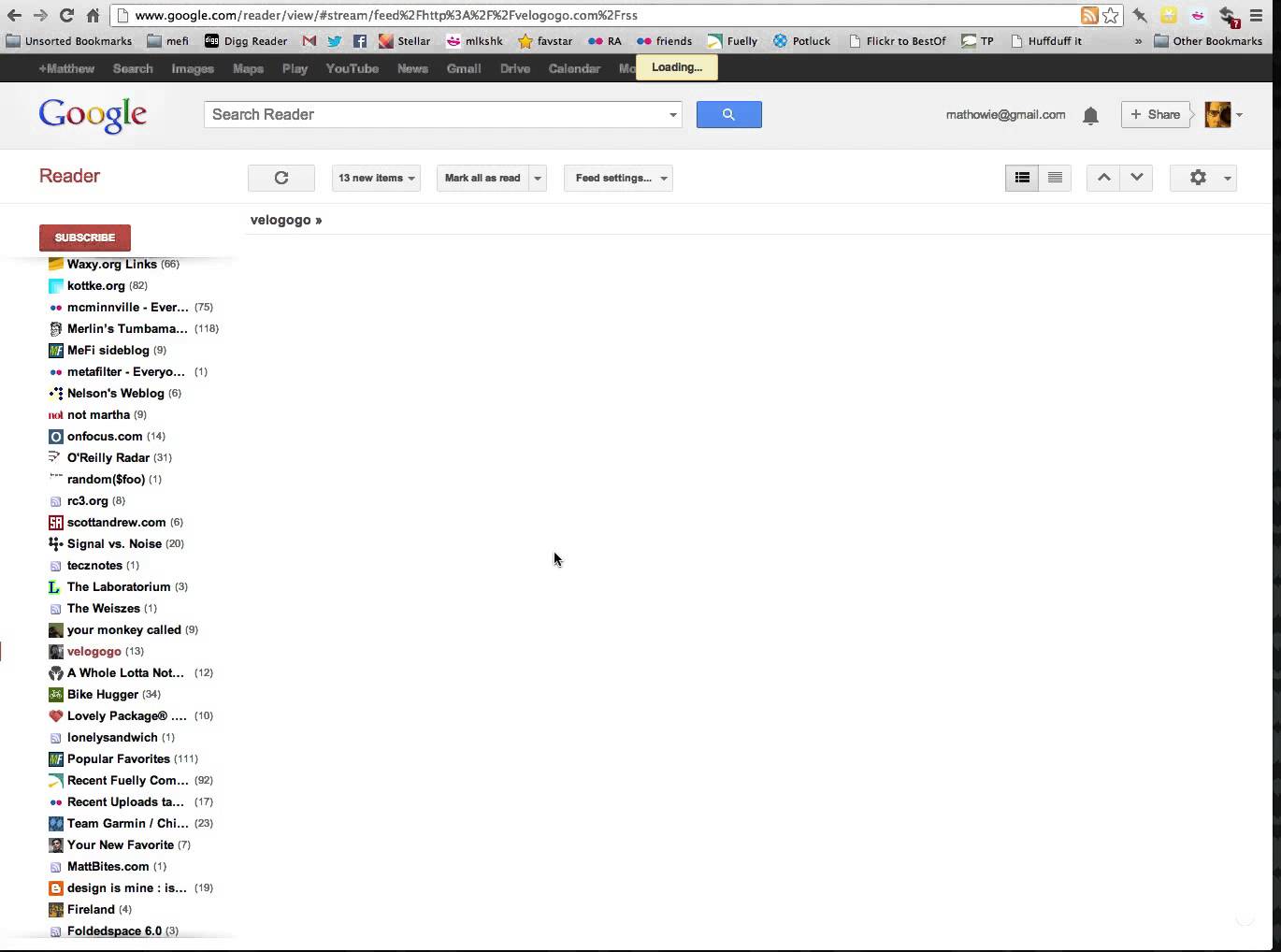Click the Share button
1281x952 pixels.
(x=1156, y=114)
